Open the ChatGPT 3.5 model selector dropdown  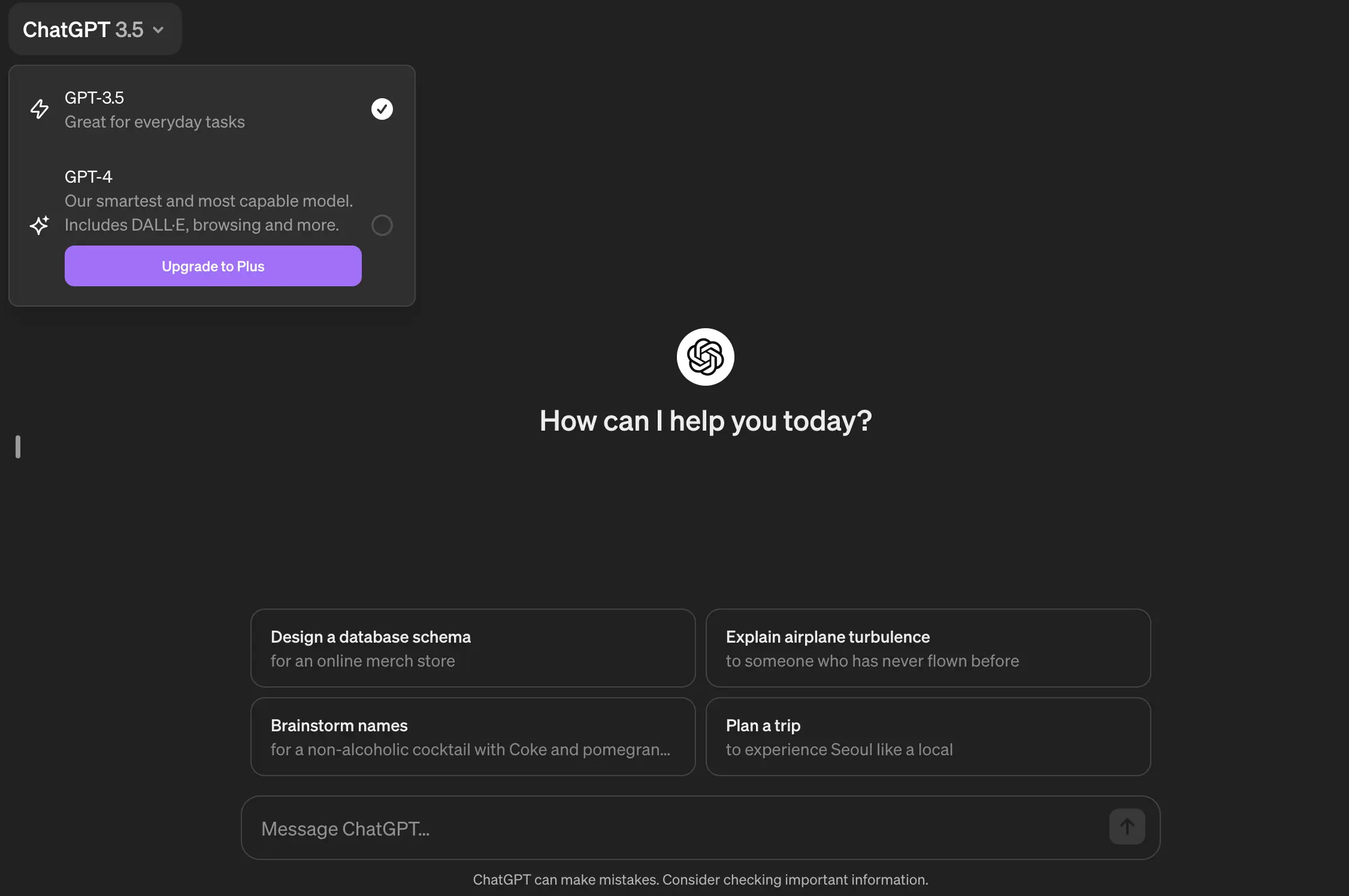click(x=95, y=29)
